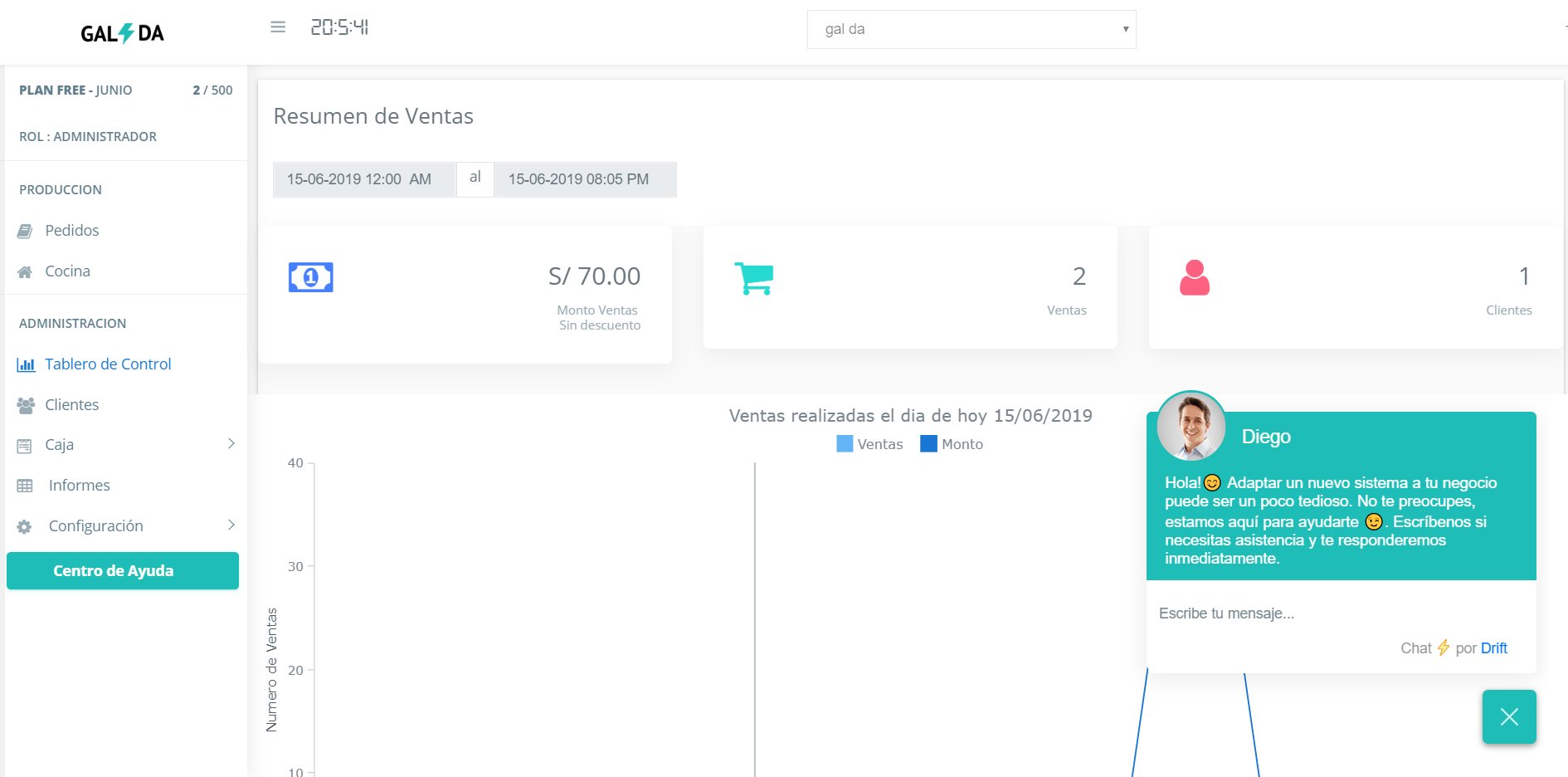1568x777 pixels.
Task: Click the money bill icon on sales card
Action: (x=311, y=277)
